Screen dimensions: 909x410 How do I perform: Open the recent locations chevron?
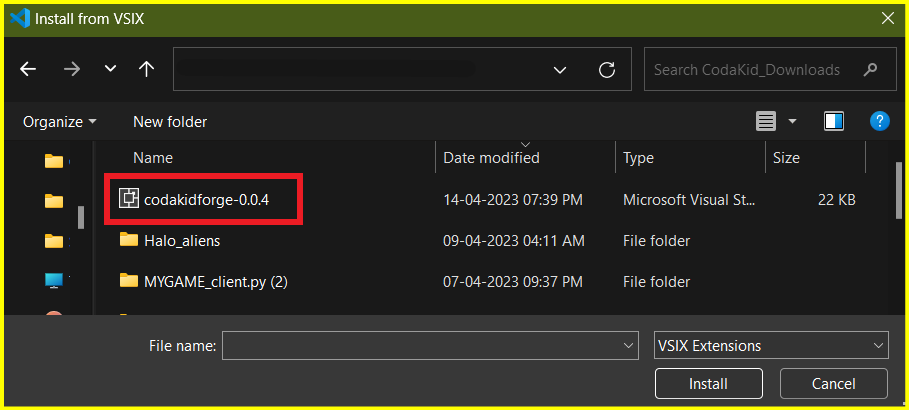coord(110,70)
